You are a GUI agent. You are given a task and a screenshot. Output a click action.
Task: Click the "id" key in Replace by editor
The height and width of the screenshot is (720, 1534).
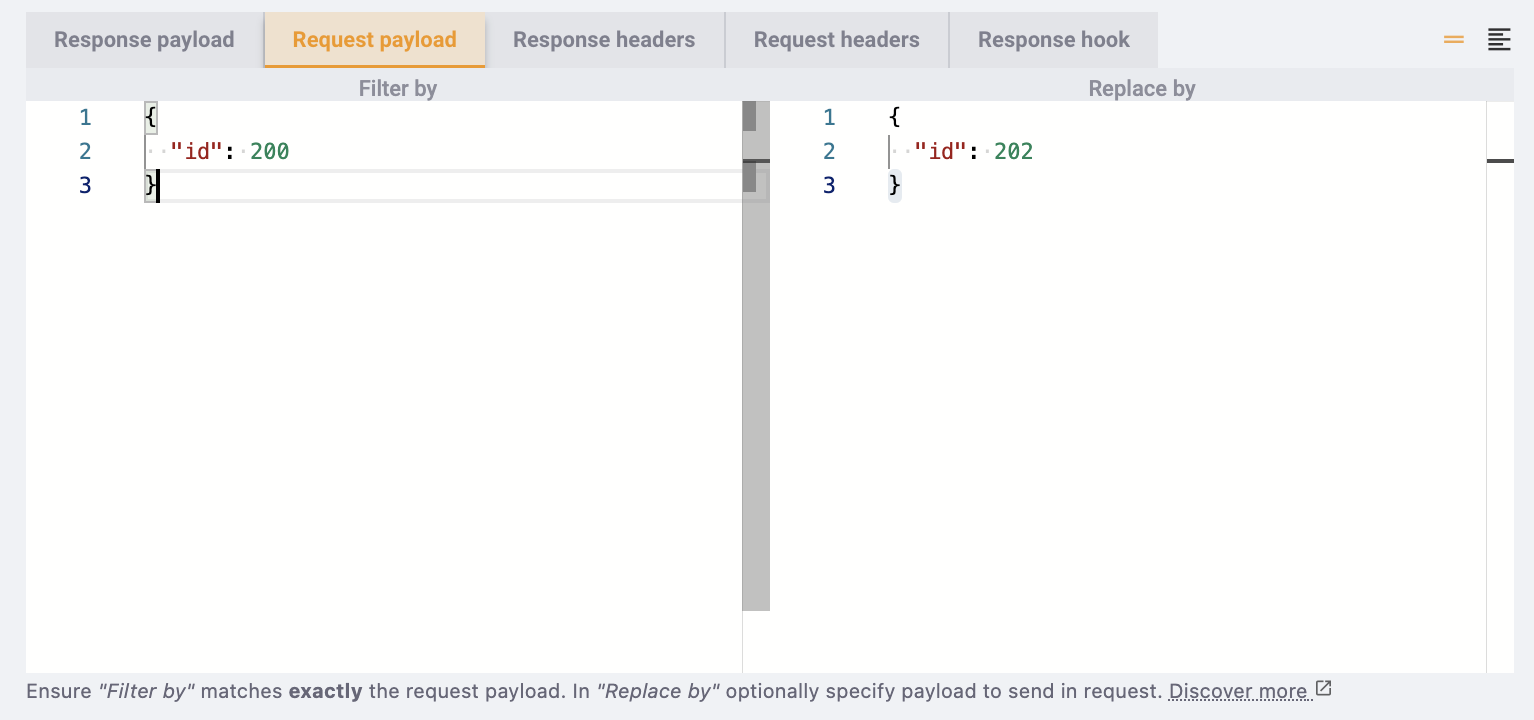pos(940,152)
